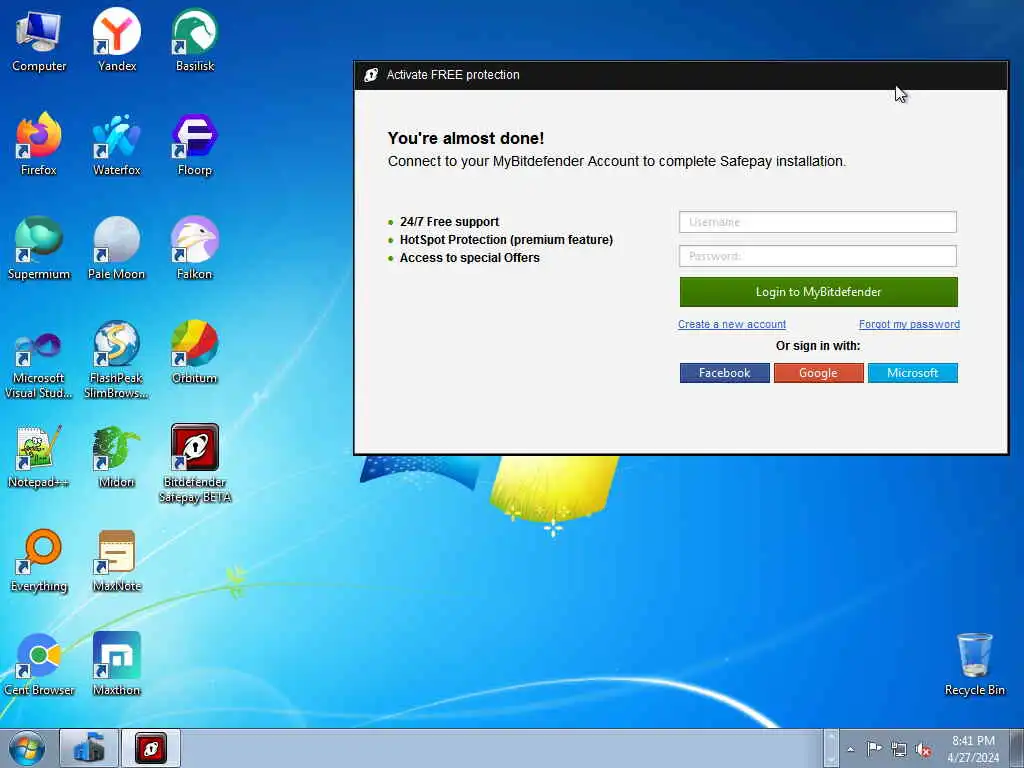
Task: Click the Show desktop strip beside the clock
Action: [x=1016, y=748]
